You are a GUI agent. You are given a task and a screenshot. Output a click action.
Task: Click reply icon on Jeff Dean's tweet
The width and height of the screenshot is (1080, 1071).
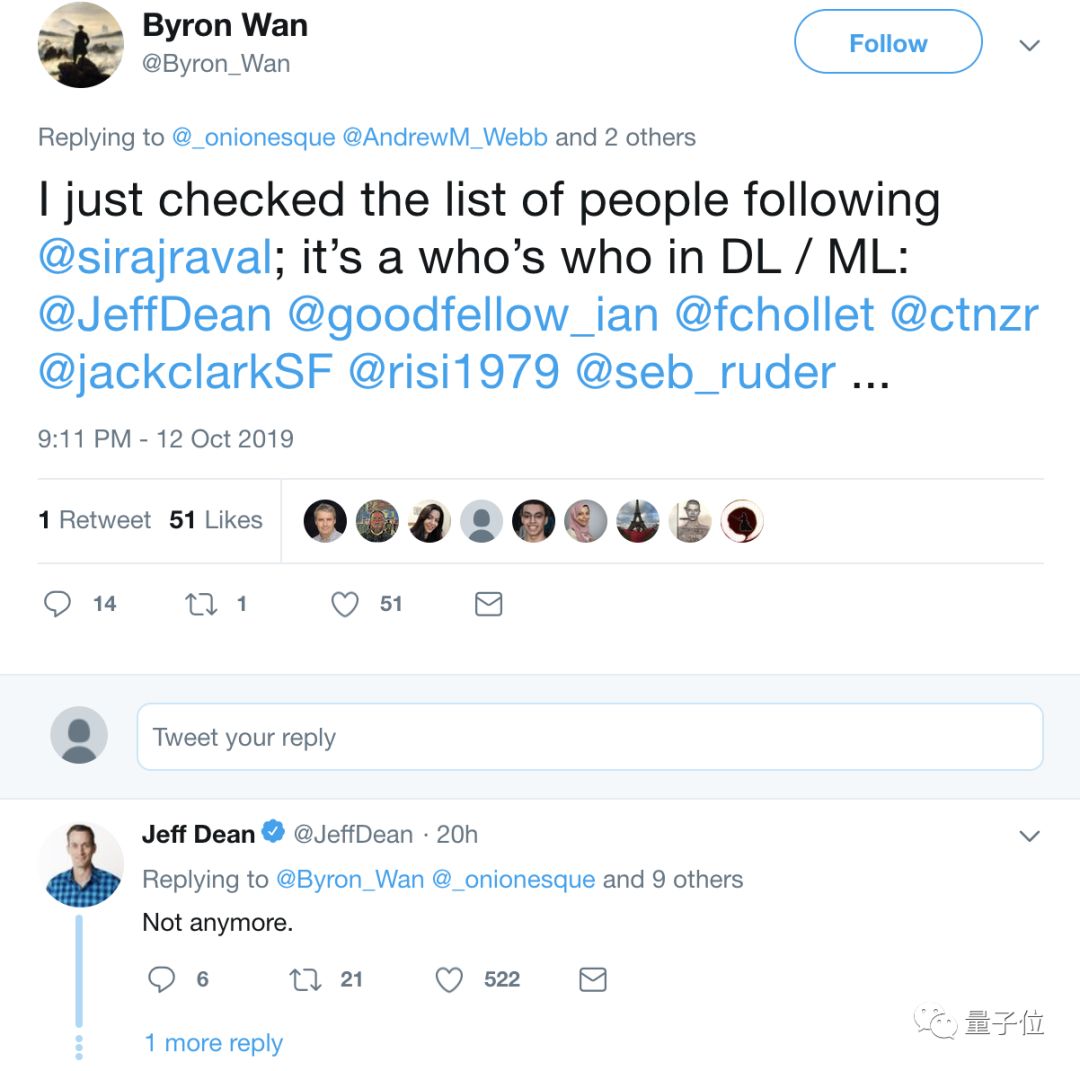(162, 980)
